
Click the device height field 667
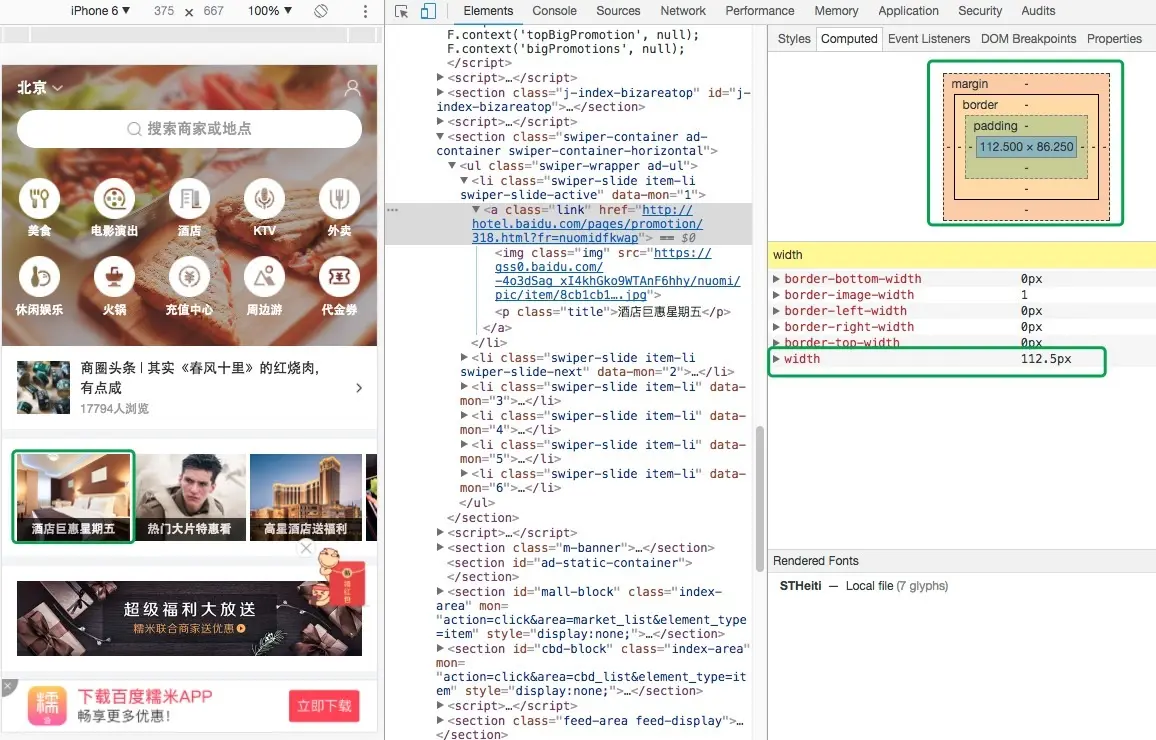(x=213, y=10)
